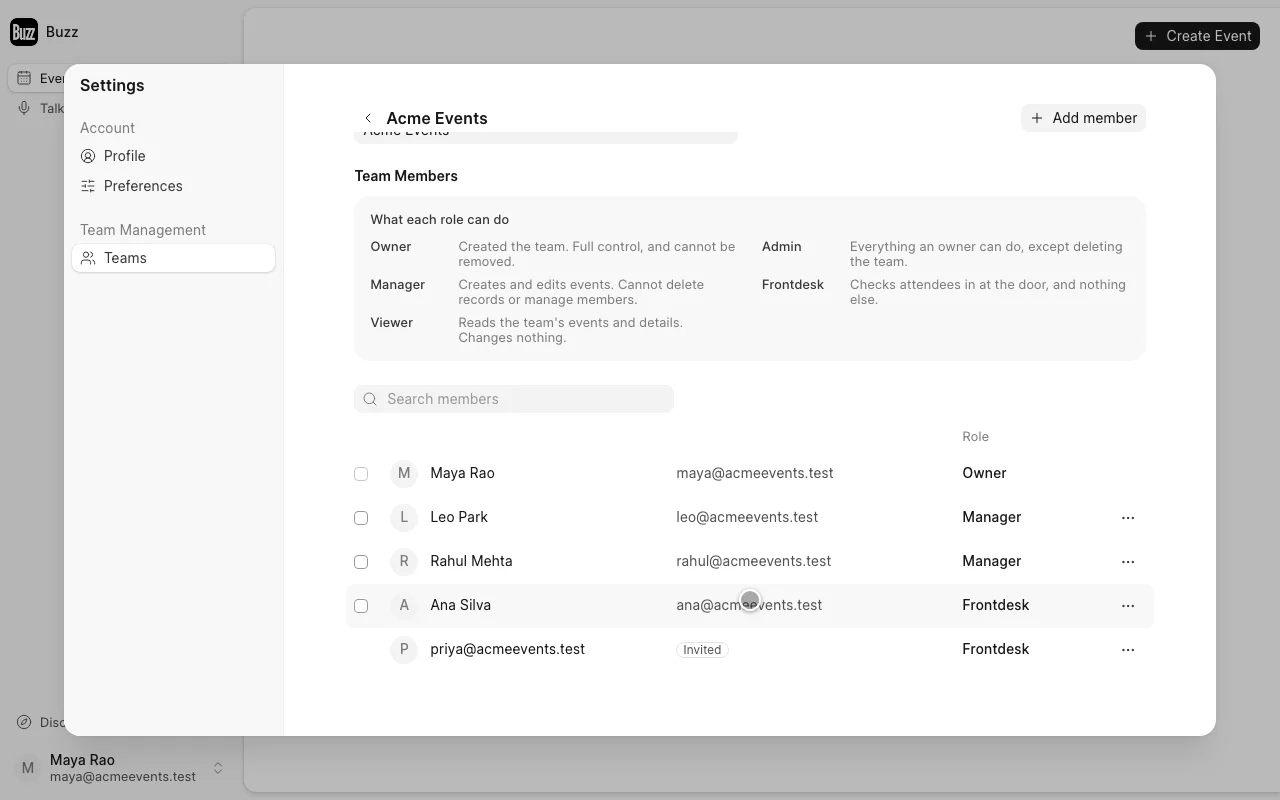This screenshot has height=800, width=1280.
Task: Click the Team Members heading
Action: pos(406,176)
